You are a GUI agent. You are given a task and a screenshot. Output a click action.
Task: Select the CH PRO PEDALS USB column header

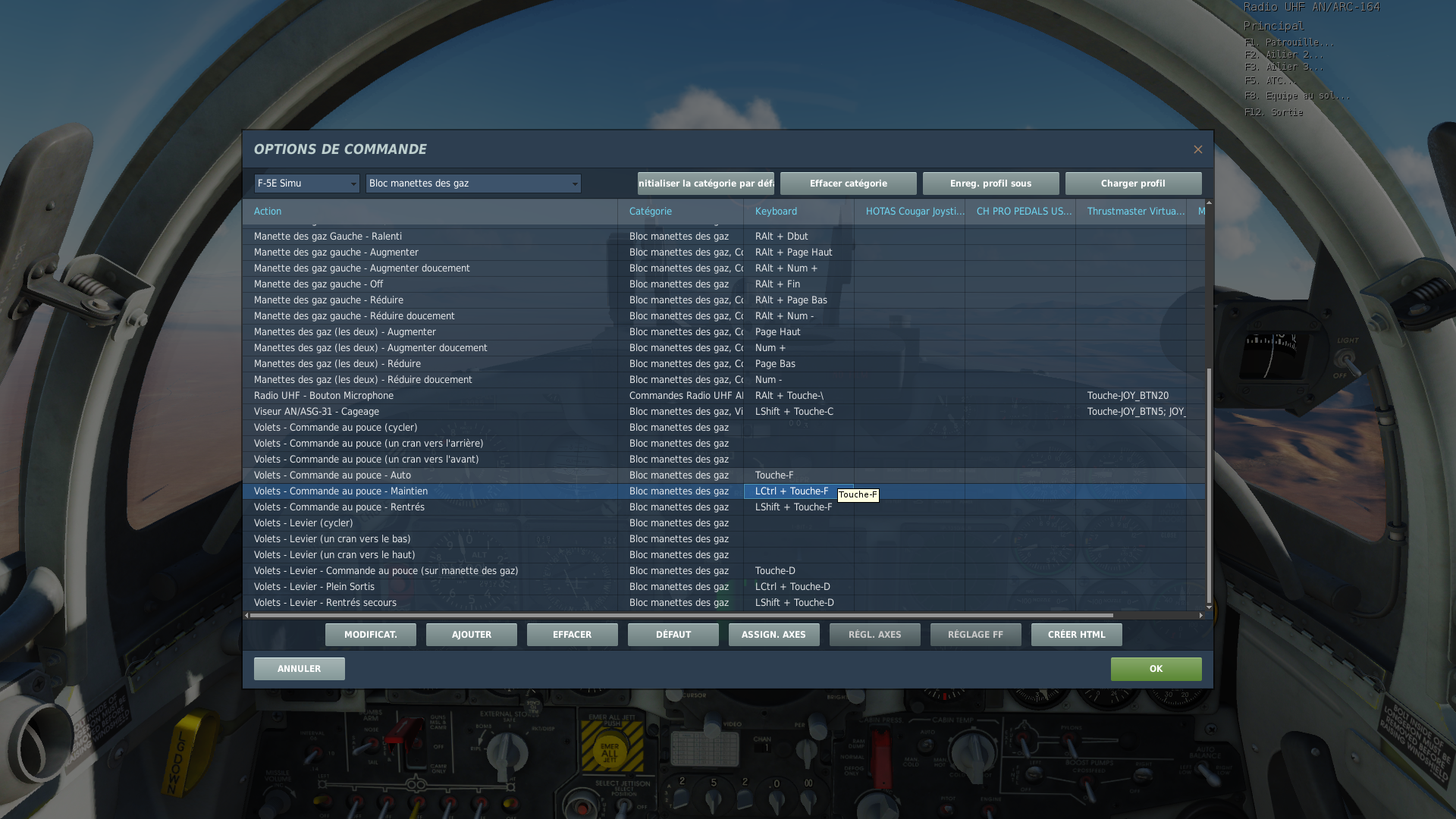(x=1020, y=212)
